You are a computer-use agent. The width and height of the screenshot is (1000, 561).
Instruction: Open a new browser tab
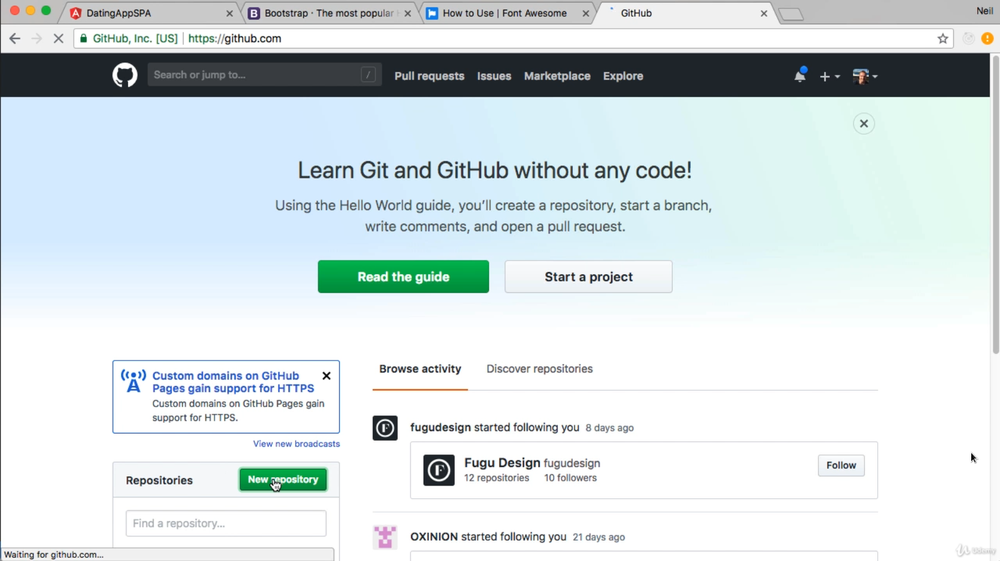coord(791,14)
